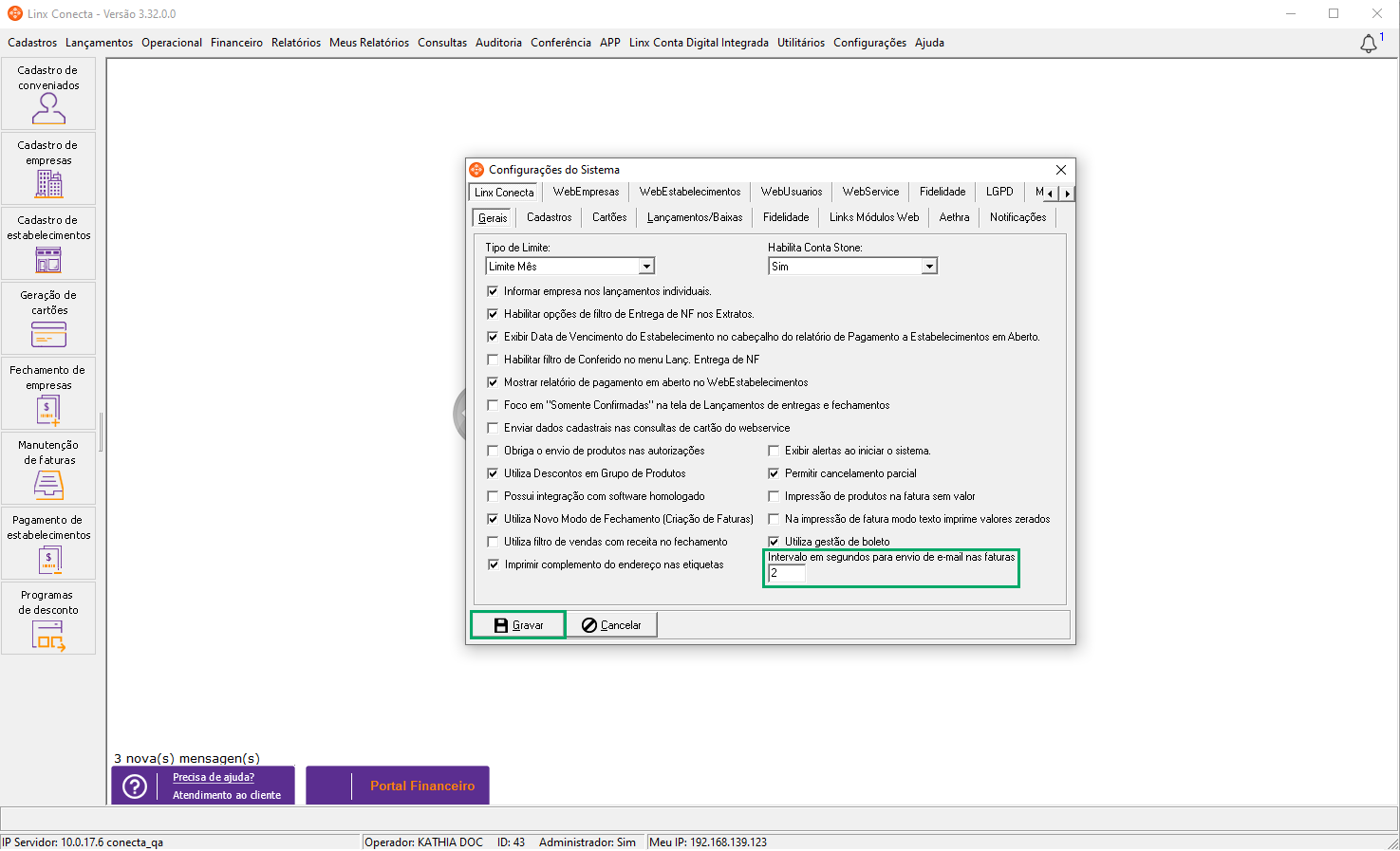Enable Habilitar filtro de Conferido checkbox
1400x851 pixels.
[493, 360]
